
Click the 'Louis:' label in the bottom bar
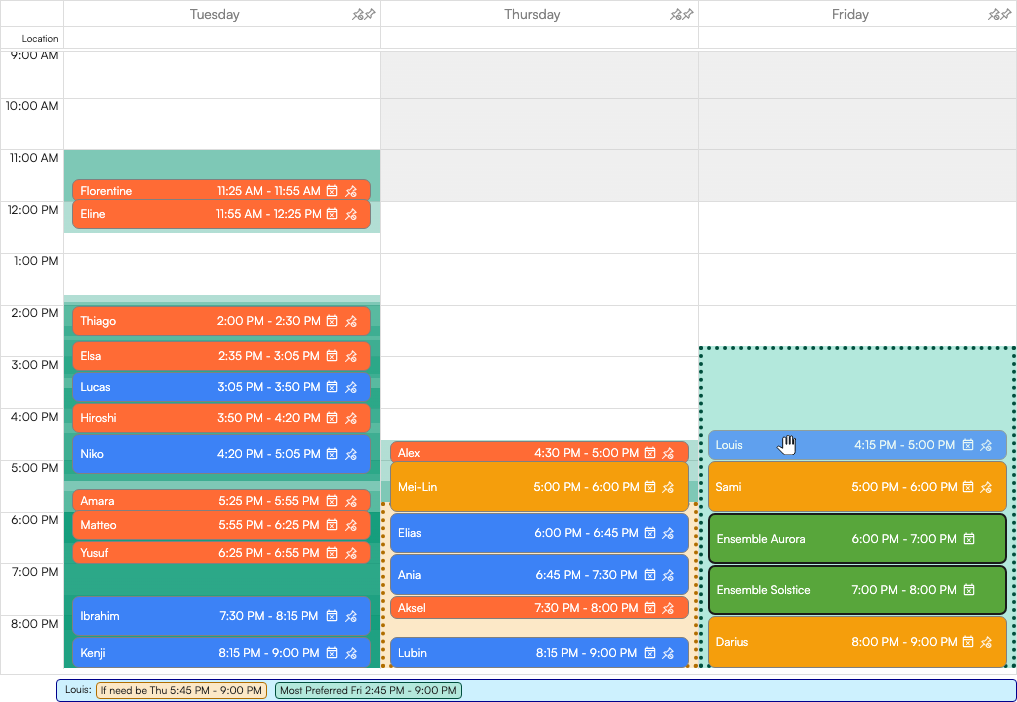[x=78, y=690]
